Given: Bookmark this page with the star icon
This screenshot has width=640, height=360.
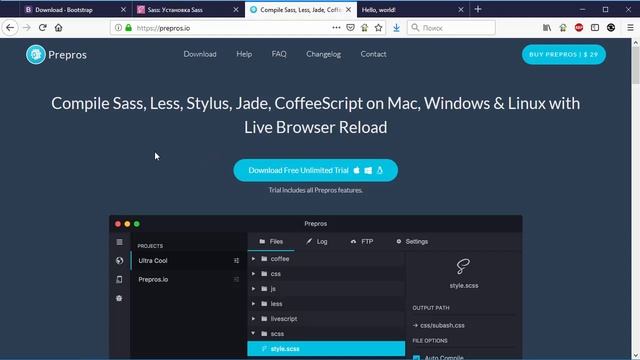Looking at the screenshot, I should tap(378, 28).
